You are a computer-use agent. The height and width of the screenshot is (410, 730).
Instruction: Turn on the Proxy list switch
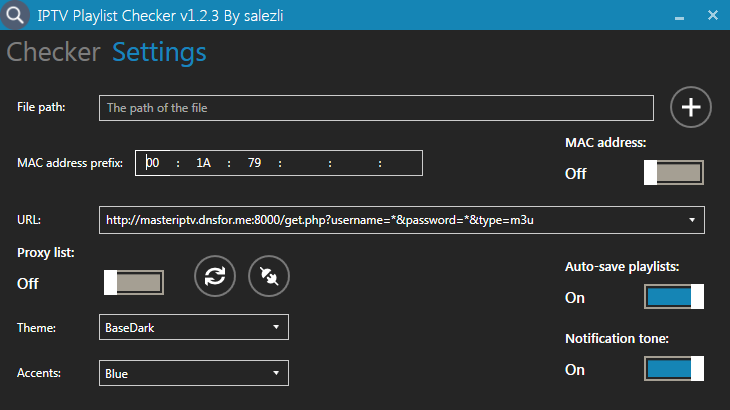[x=134, y=283]
